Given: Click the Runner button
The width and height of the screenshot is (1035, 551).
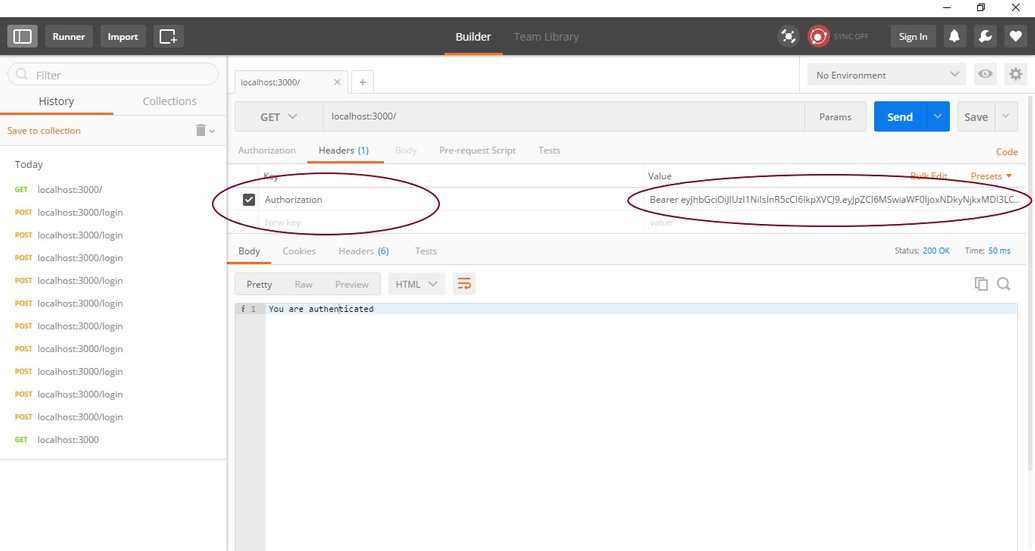Looking at the screenshot, I should pos(69,36).
